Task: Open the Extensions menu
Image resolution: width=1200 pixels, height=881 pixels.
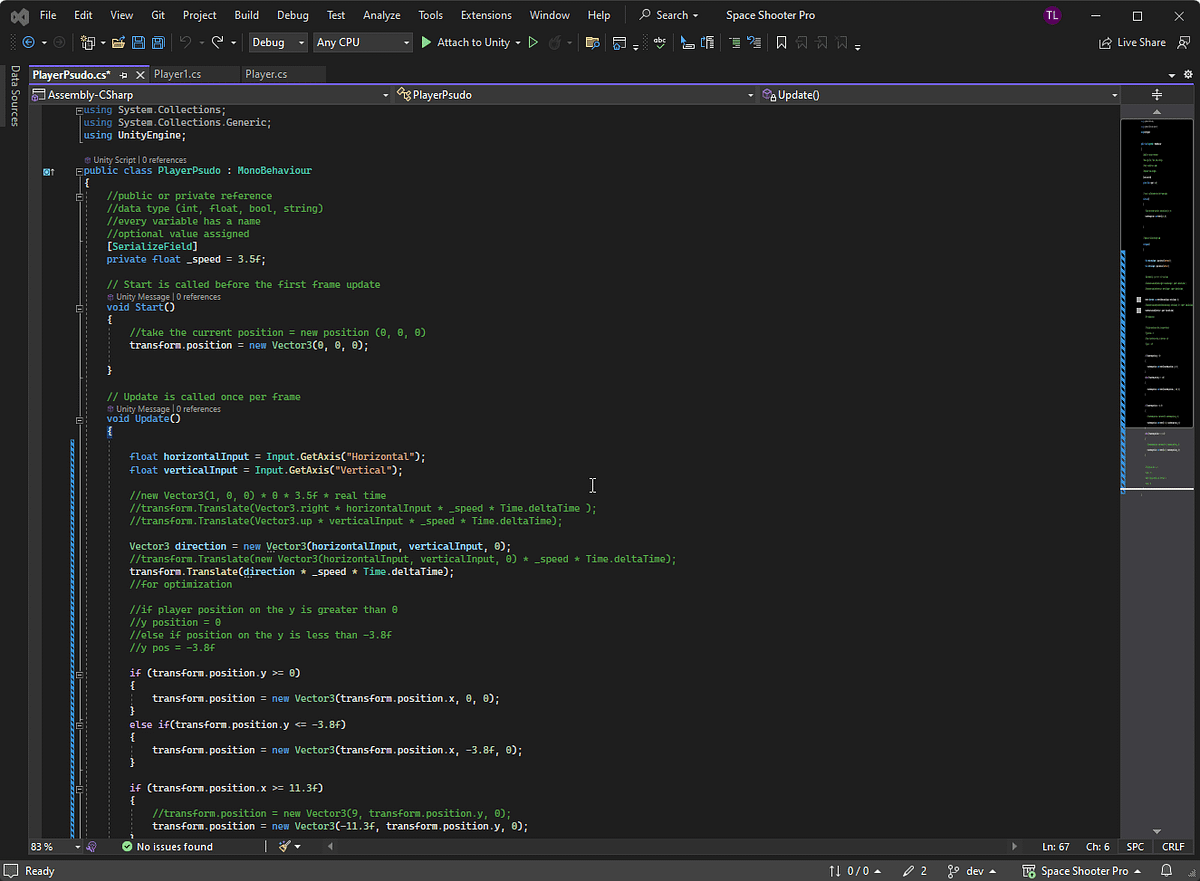Action: click(x=486, y=15)
